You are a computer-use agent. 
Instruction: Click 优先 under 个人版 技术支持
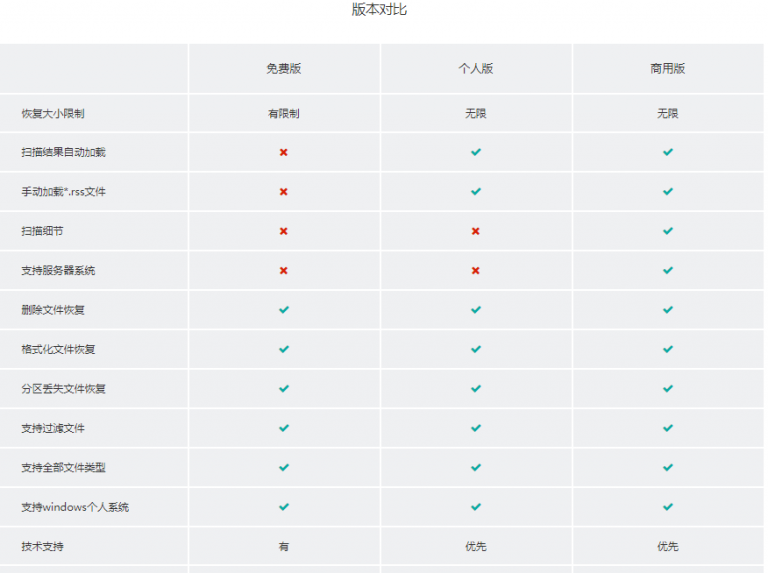pos(476,547)
